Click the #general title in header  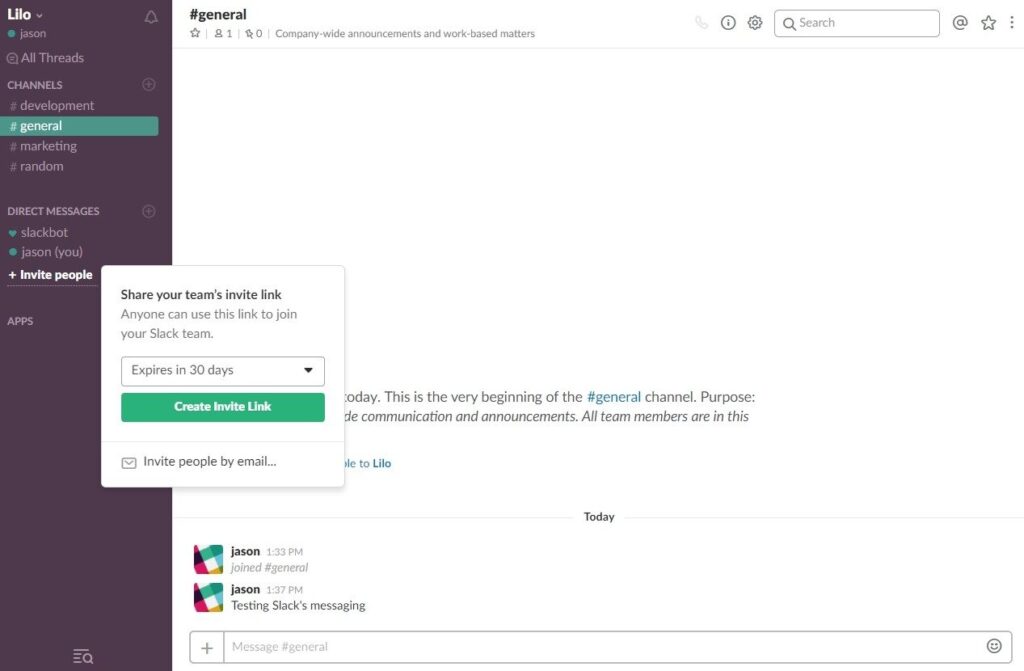218,14
